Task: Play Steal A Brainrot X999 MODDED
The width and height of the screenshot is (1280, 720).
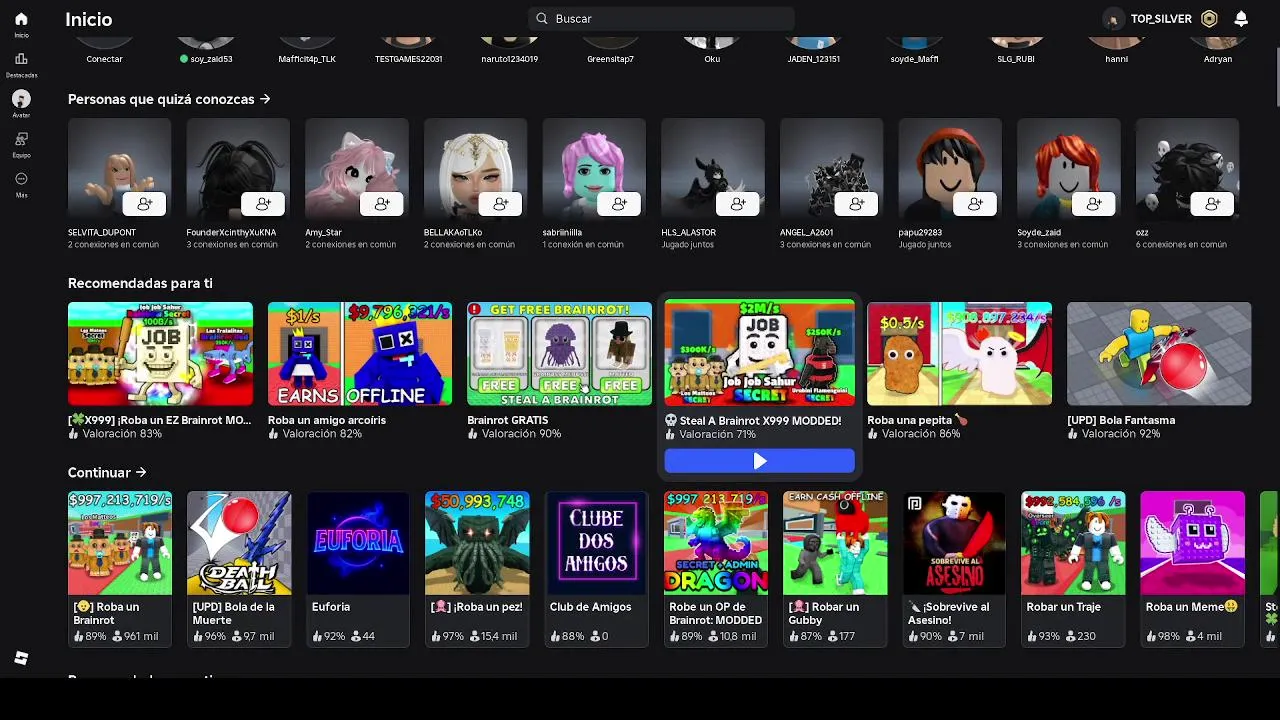Action: (760, 461)
